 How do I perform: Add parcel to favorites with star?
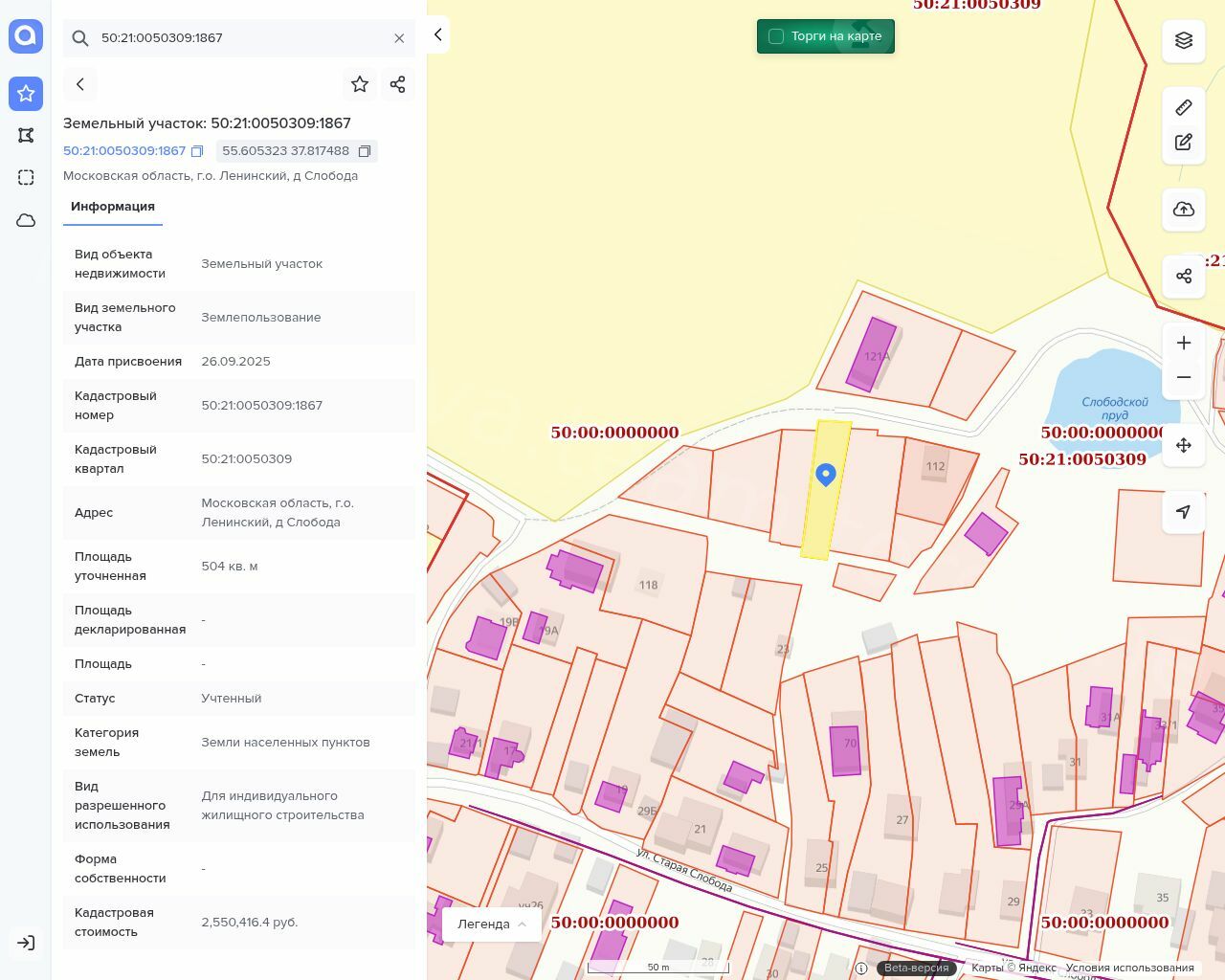coord(360,84)
